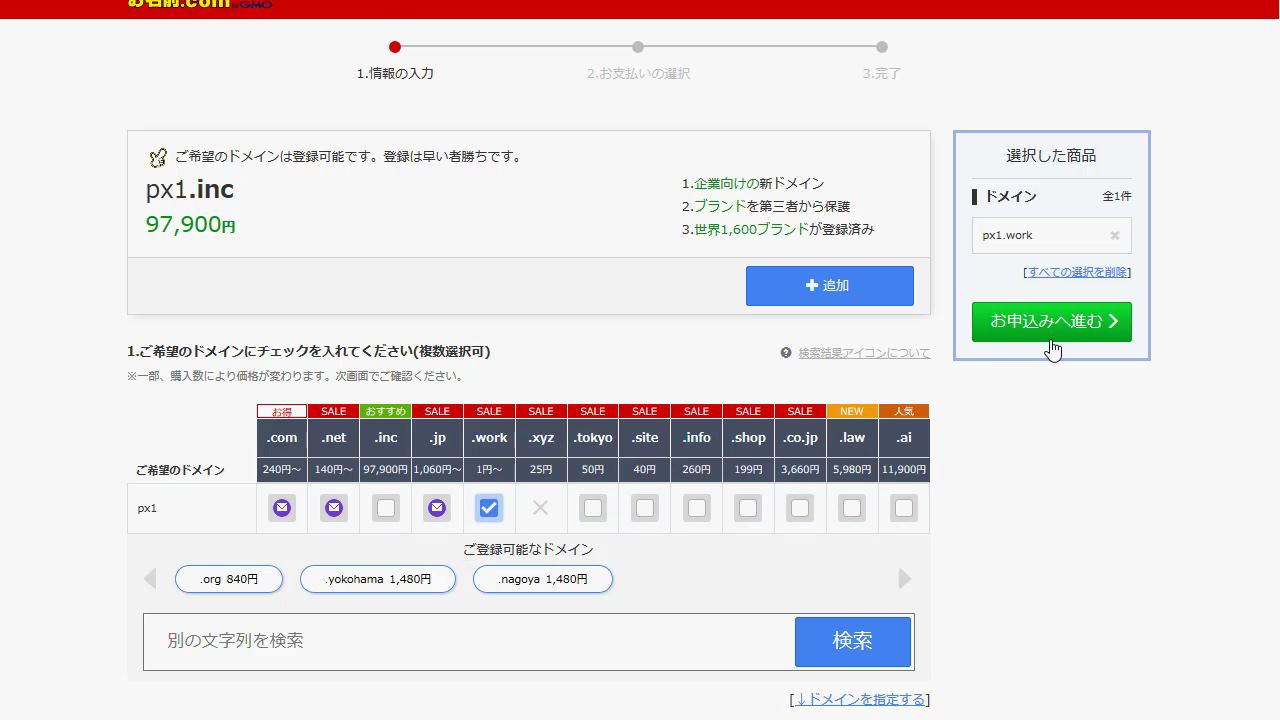Remove px1.work from selected items

click(1114, 236)
